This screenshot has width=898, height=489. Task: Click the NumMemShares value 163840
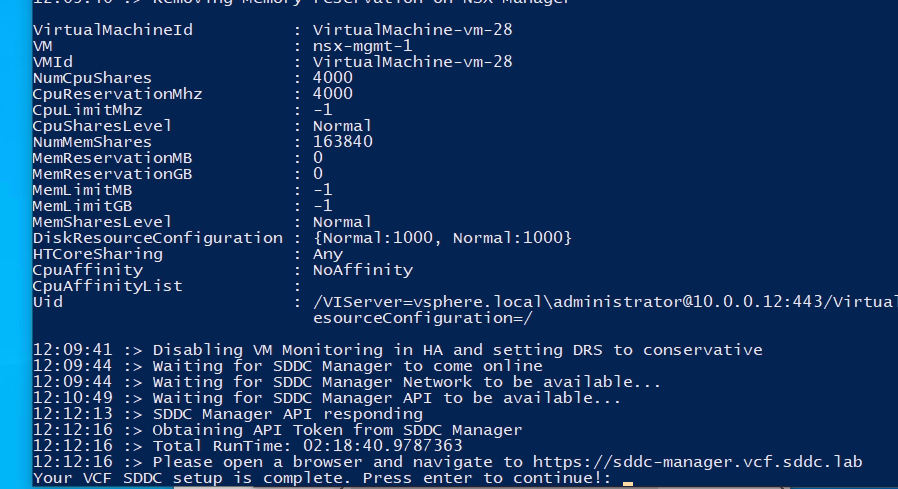point(342,141)
